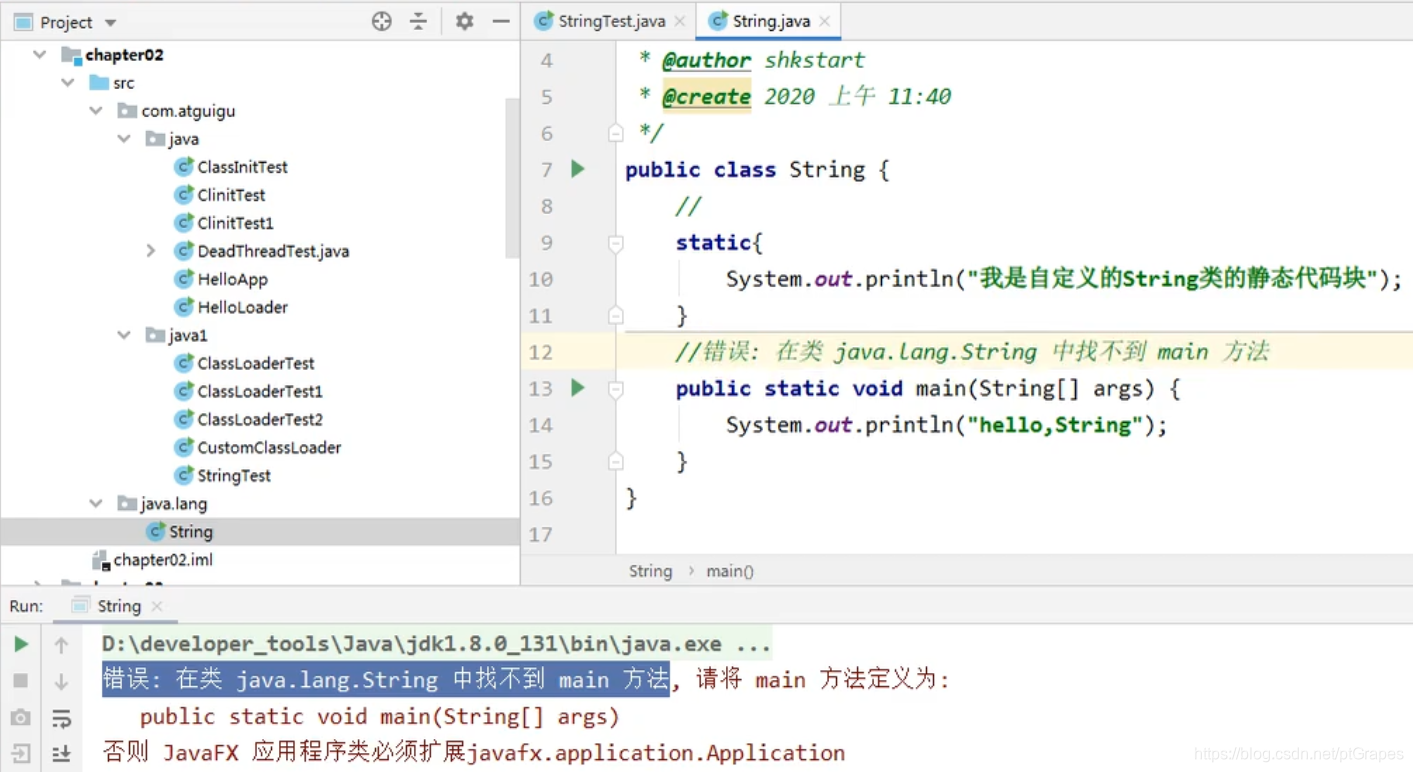Click the down stack trace arrow
The image size is (1413, 772).
click(x=61, y=681)
